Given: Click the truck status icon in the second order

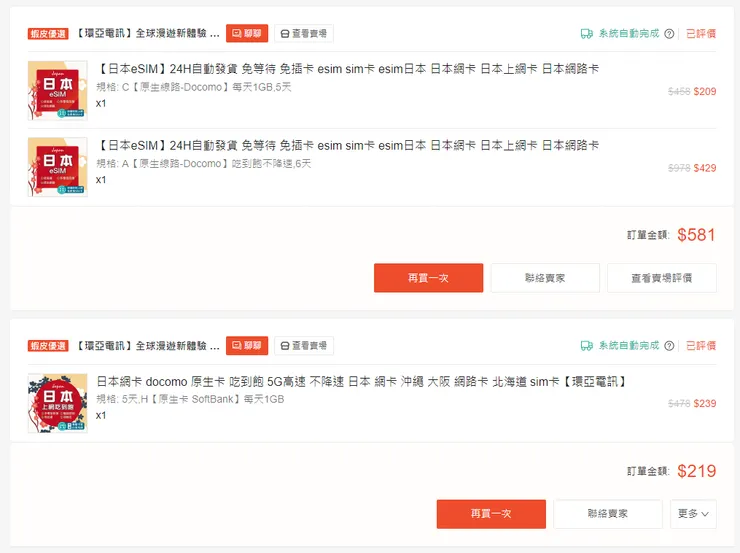Looking at the screenshot, I should pos(587,346).
